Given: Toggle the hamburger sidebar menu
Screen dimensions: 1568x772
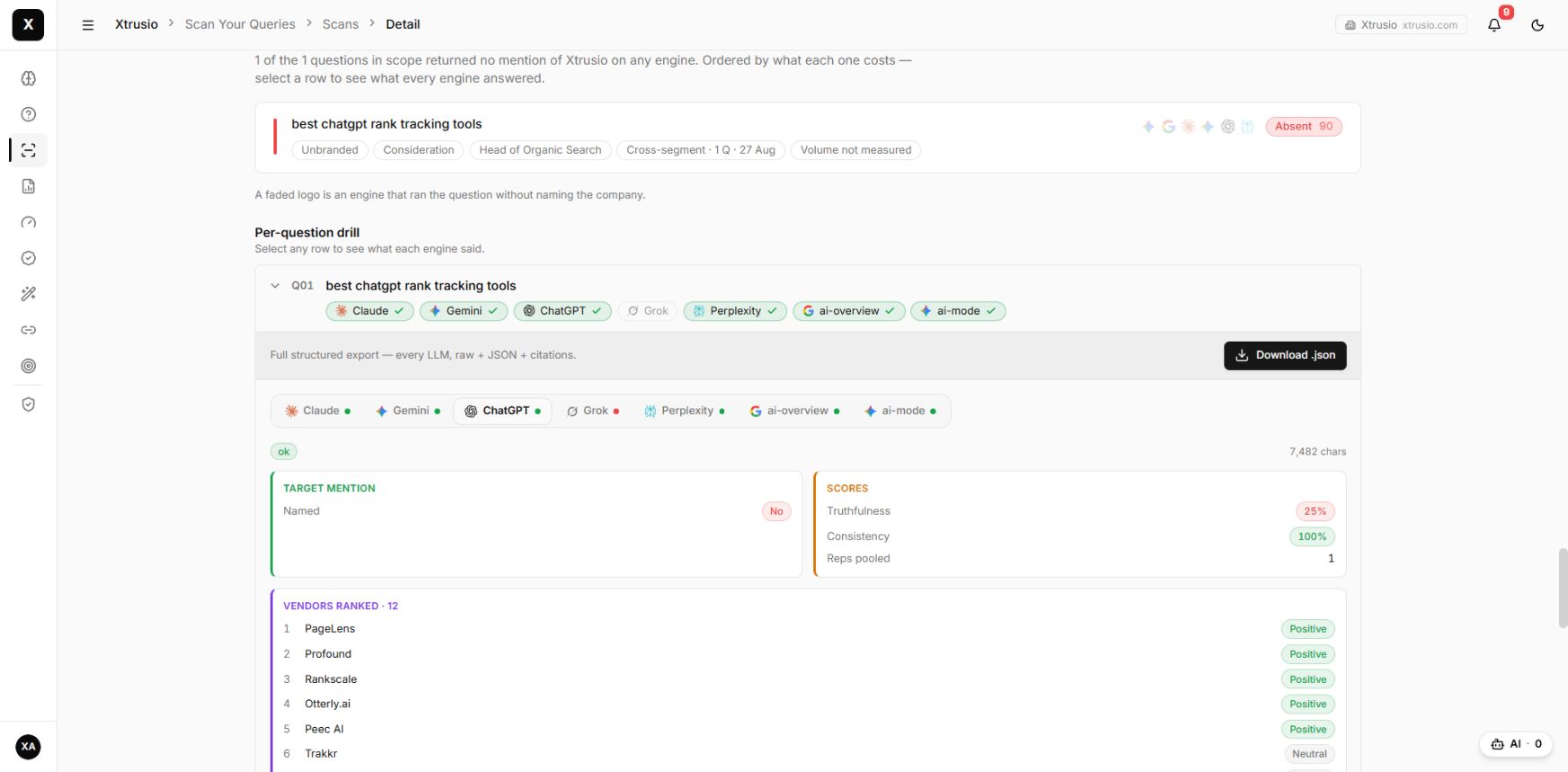Looking at the screenshot, I should (x=88, y=25).
